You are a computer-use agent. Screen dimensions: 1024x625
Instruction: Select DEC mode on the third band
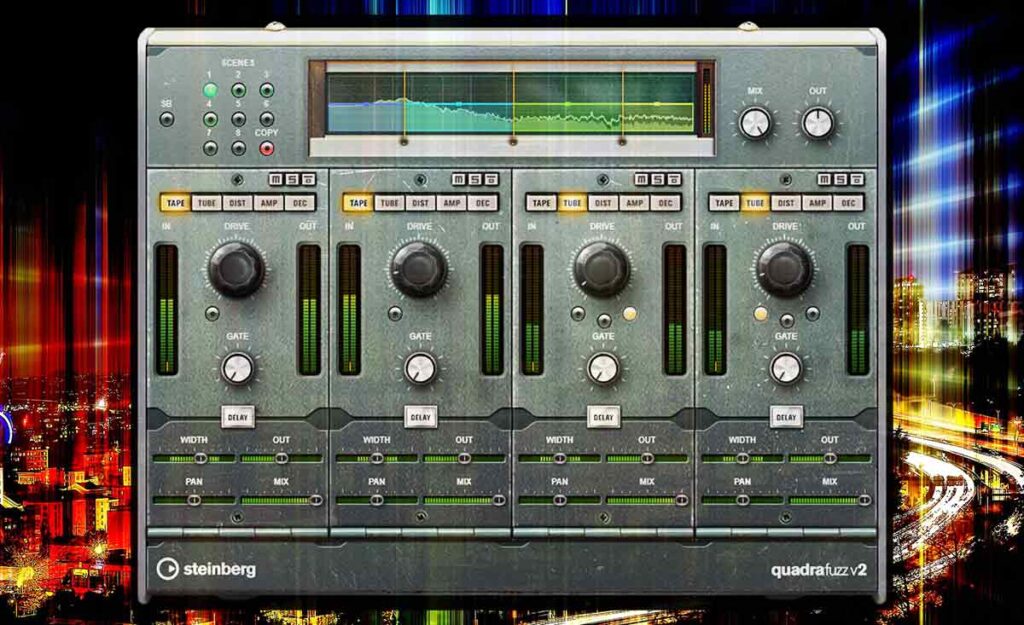point(665,203)
